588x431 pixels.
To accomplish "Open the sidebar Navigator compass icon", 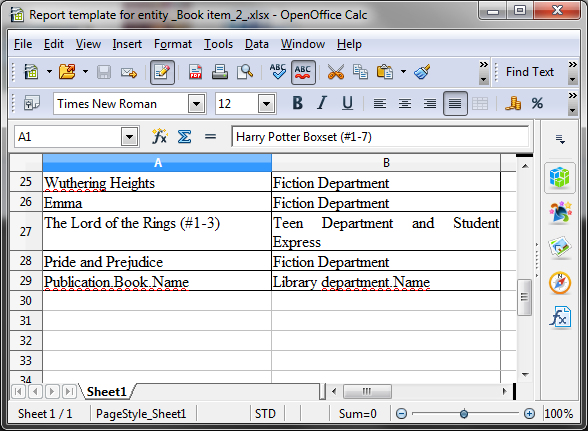I will [560, 283].
